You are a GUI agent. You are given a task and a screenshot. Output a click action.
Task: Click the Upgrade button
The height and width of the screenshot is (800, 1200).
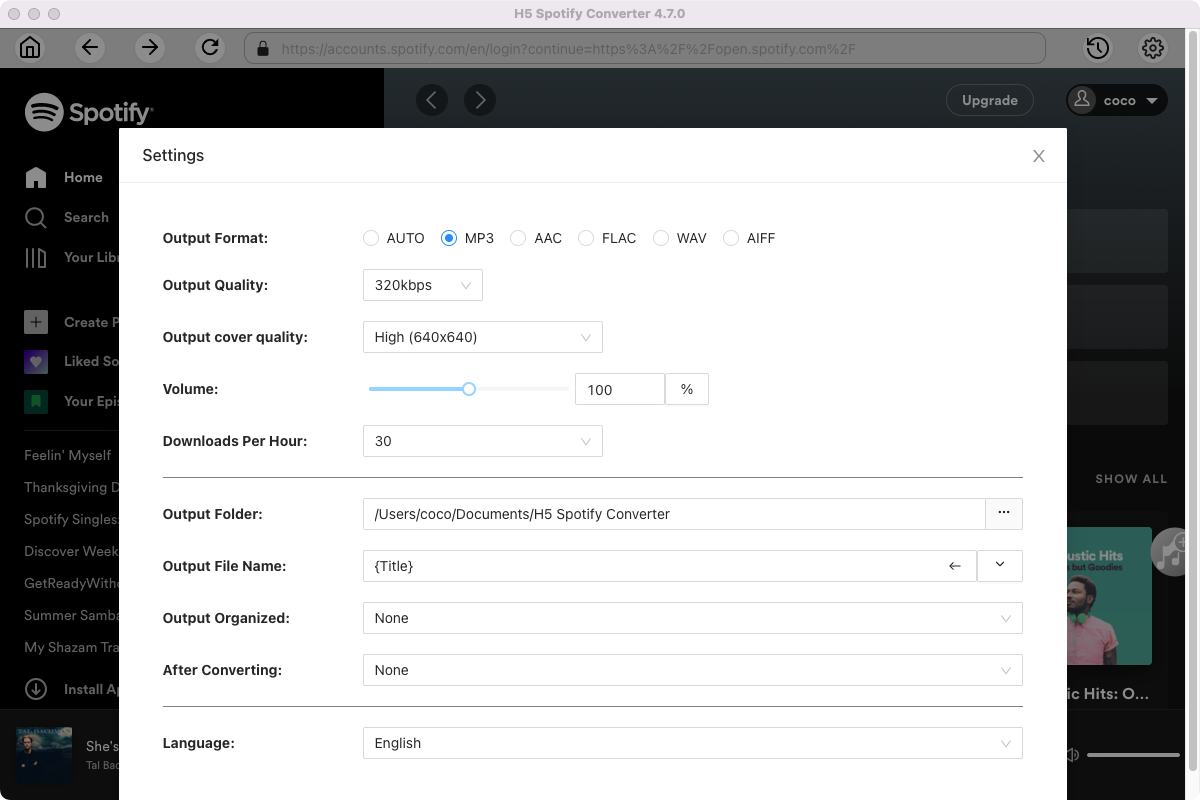point(990,100)
